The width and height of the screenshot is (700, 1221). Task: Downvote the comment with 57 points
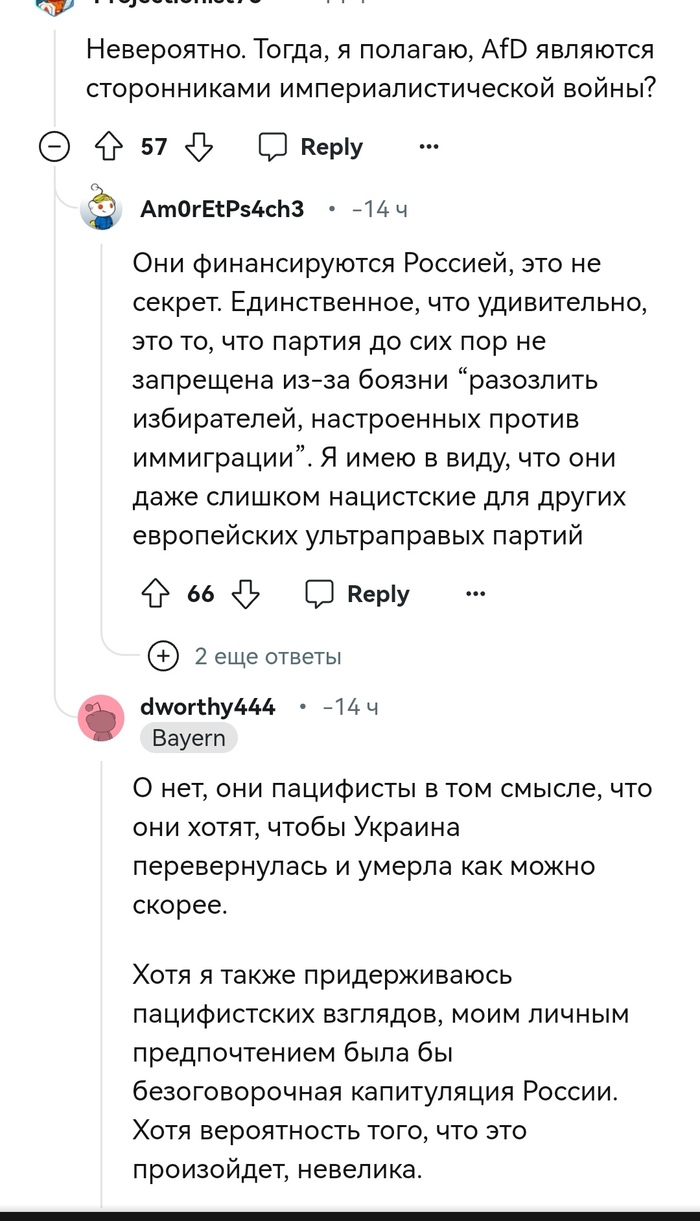[201, 147]
